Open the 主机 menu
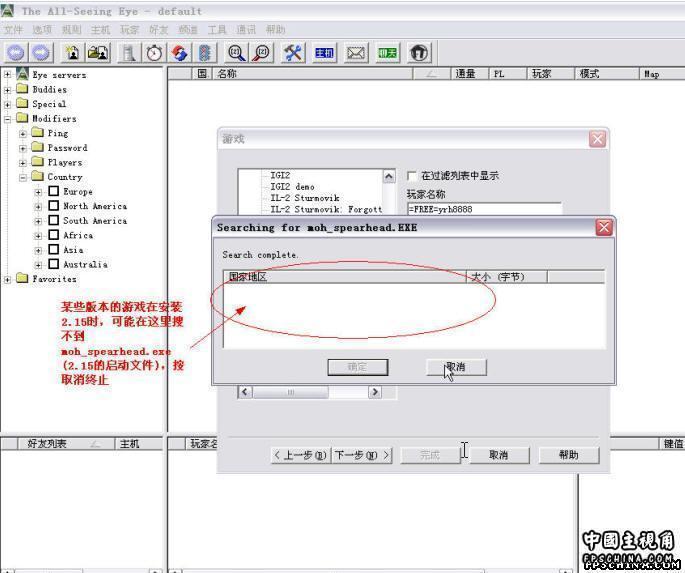 tap(100, 30)
